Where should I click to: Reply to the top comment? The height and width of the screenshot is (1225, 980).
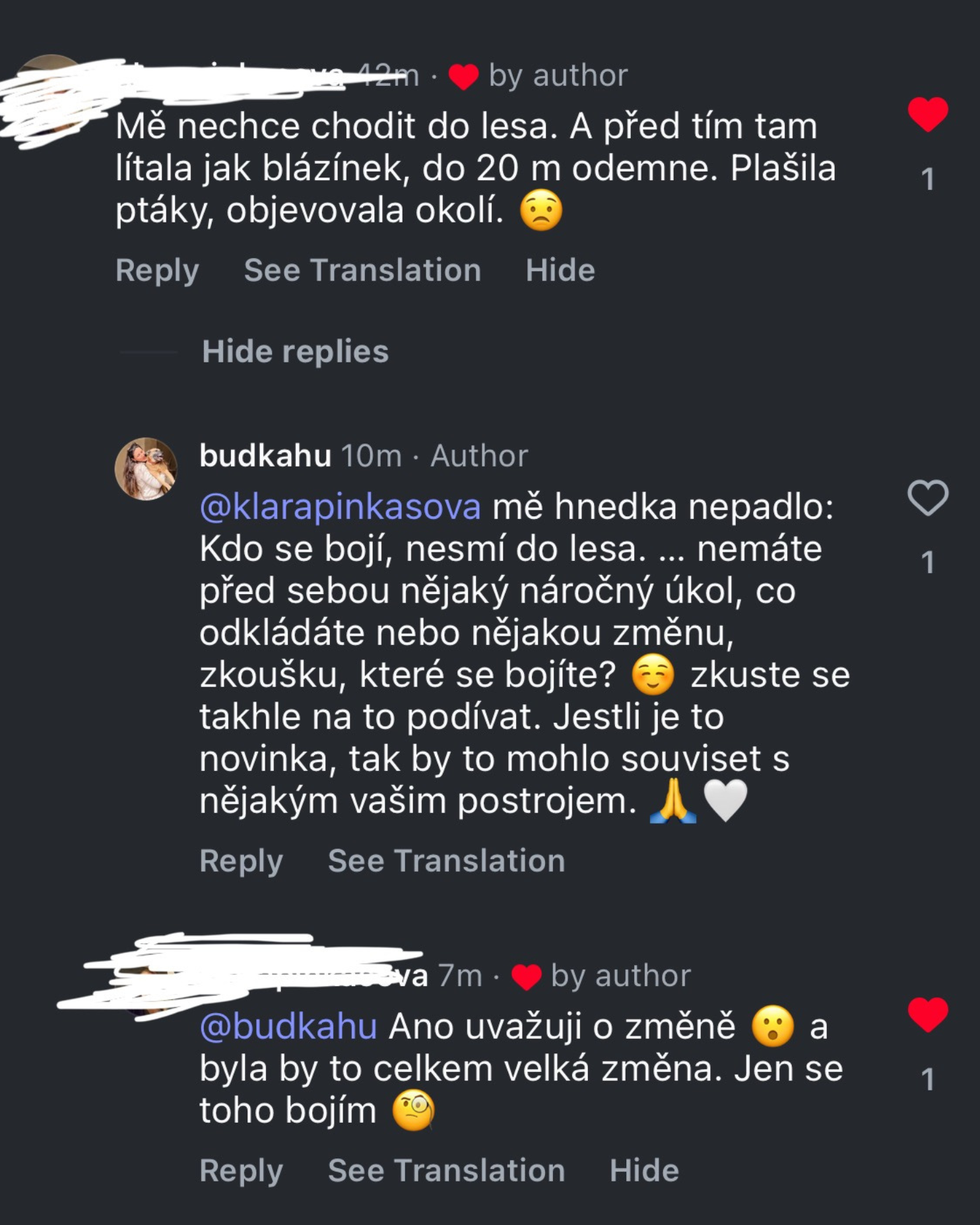[x=157, y=271]
